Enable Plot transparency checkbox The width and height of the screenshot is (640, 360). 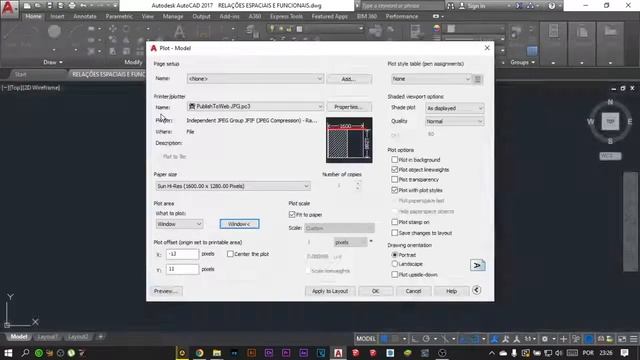pos(394,179)
